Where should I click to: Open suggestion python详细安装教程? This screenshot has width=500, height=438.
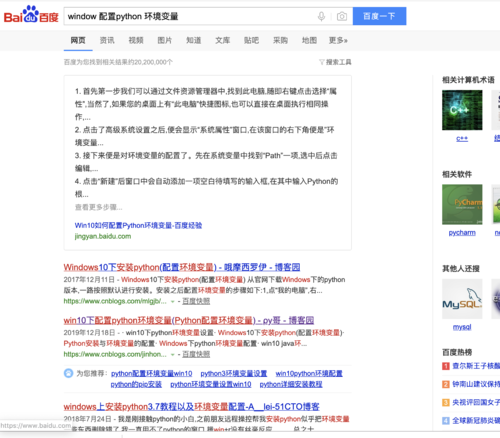pos(291,384)
